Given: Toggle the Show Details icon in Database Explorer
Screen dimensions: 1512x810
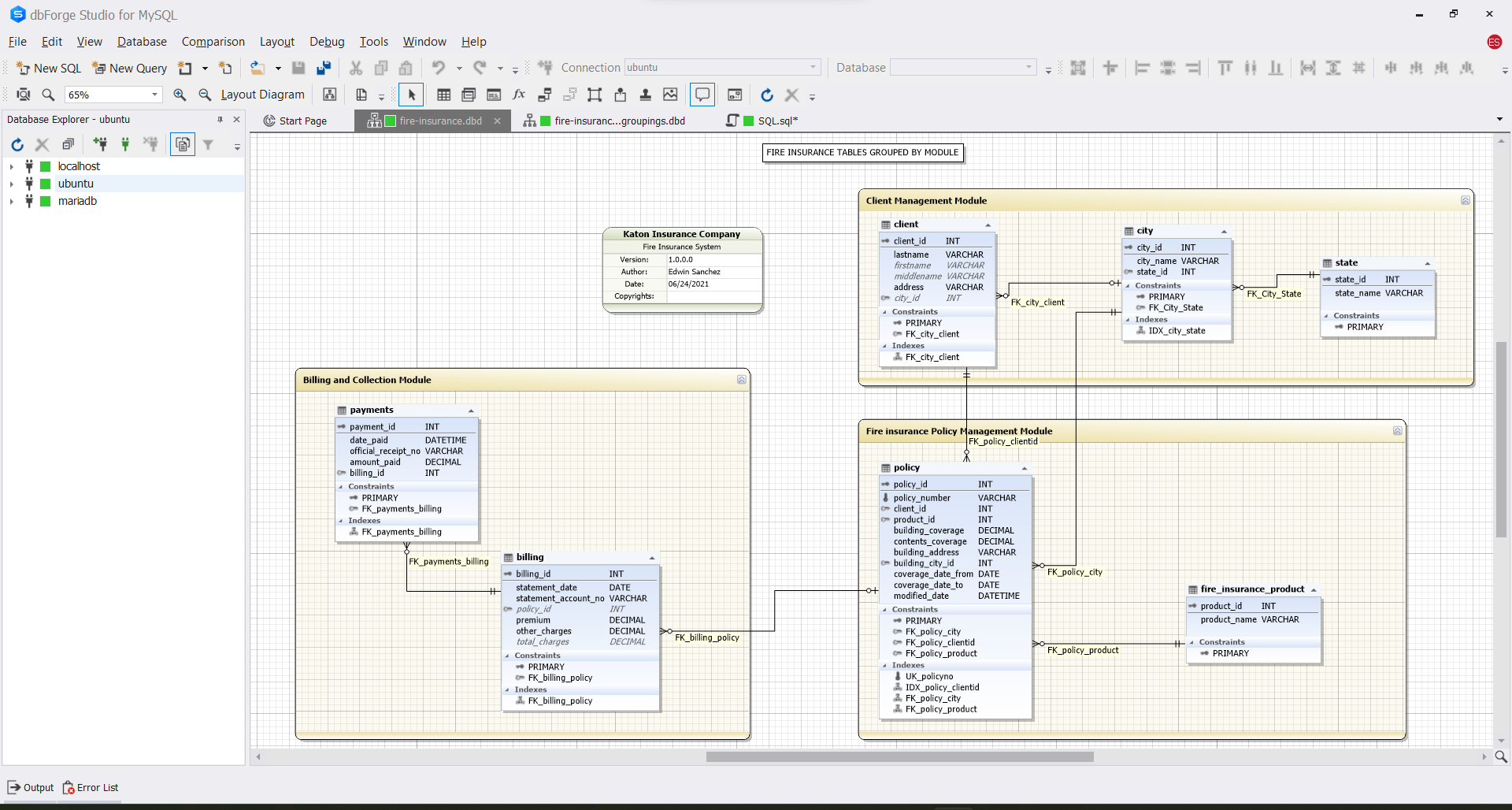Looking at the screenshot, I should click(183, 144).
